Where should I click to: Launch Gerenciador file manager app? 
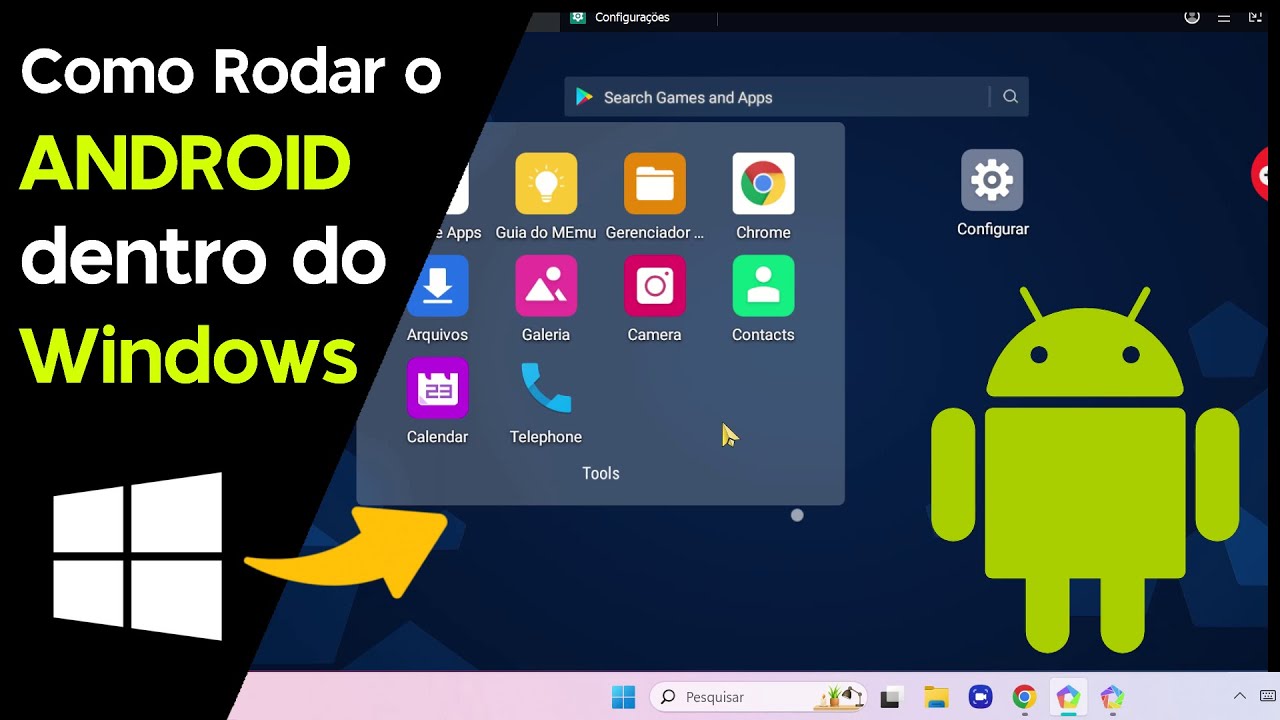coord(655,184)
